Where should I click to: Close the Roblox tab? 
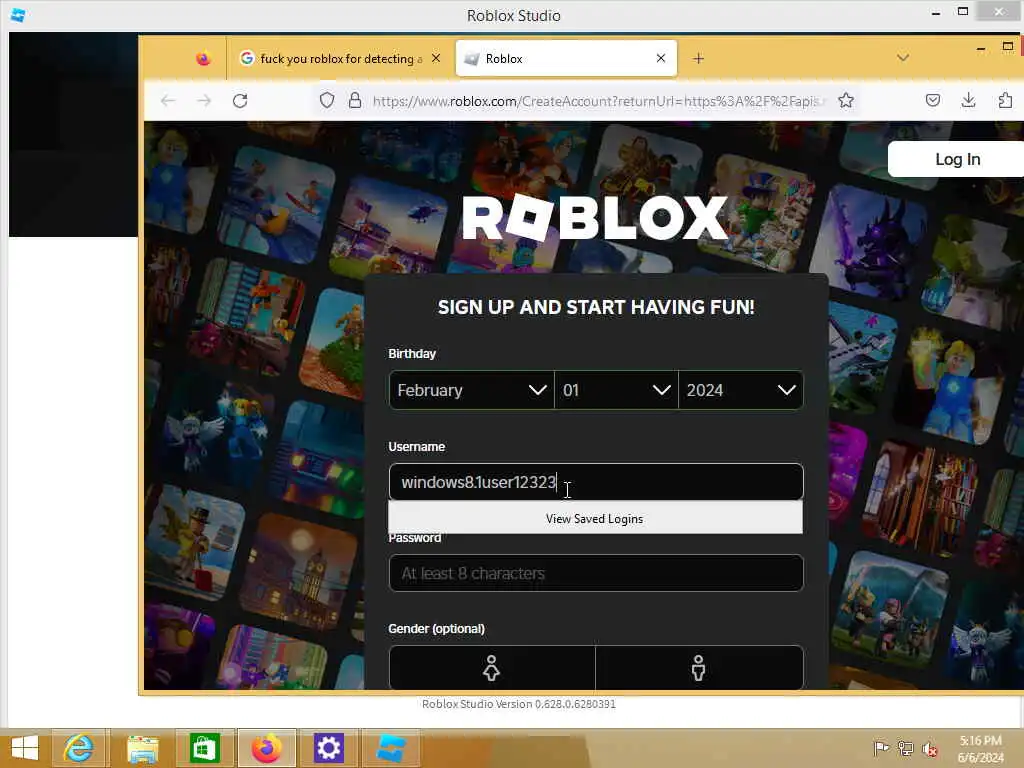click(x=661, y=58)
